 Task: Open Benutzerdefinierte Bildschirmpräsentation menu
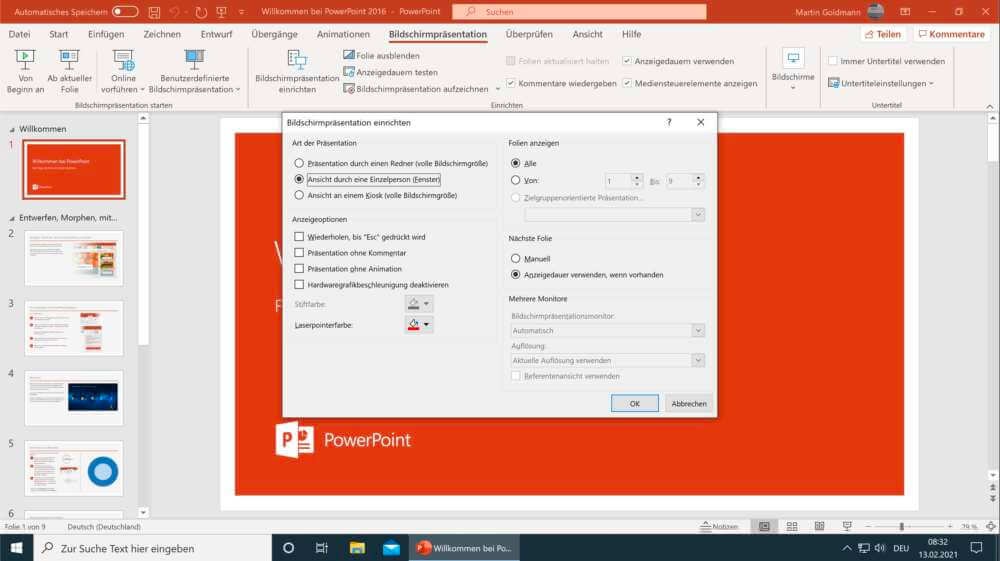[195, 72]
